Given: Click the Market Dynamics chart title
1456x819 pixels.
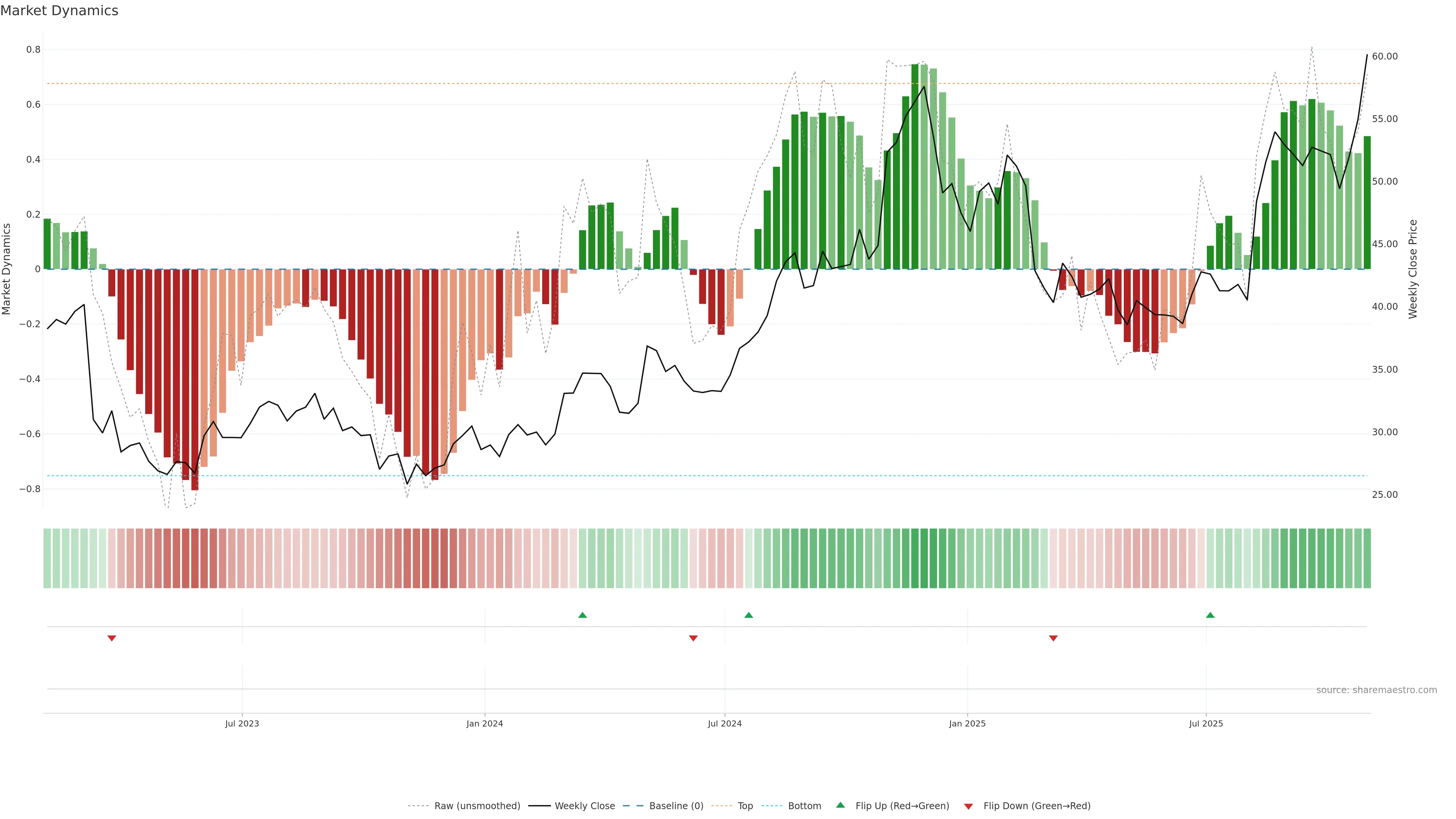Looking at the screenshot, I should 60,11.
